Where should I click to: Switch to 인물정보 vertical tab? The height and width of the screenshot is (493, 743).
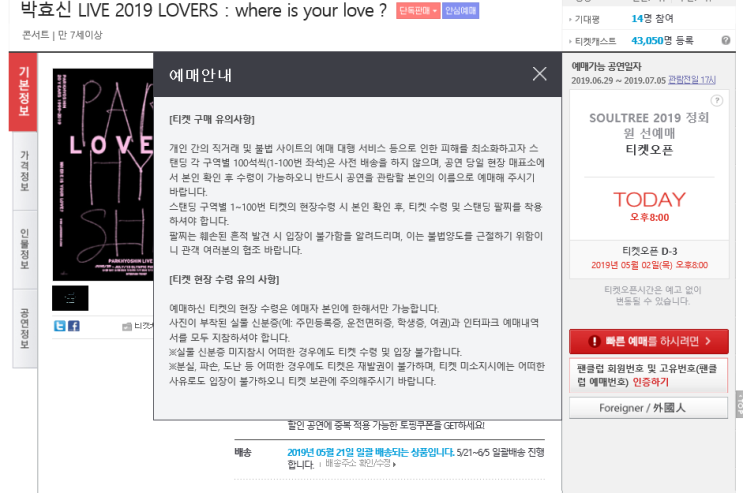pos(25,249)
